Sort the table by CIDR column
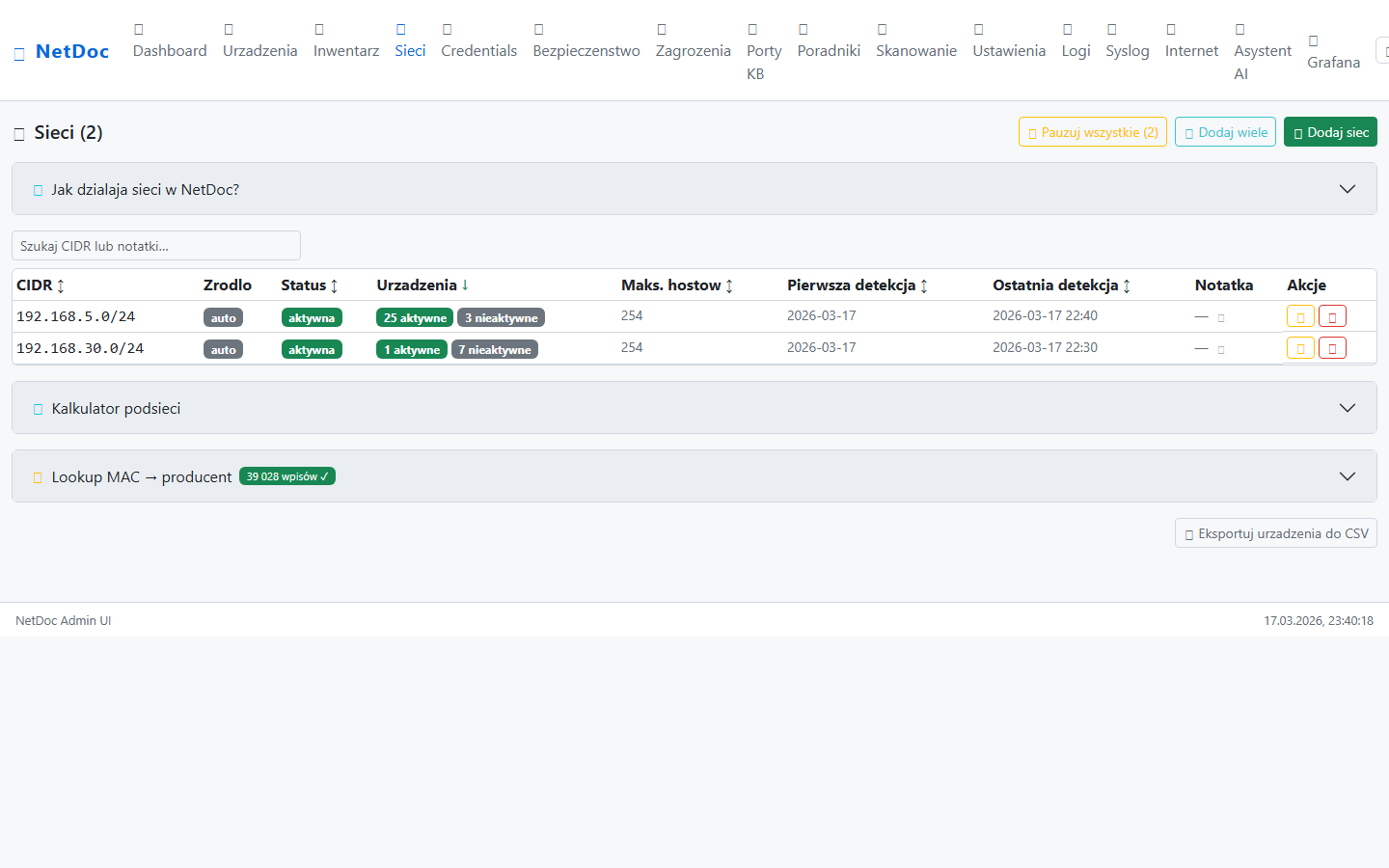 40,285
